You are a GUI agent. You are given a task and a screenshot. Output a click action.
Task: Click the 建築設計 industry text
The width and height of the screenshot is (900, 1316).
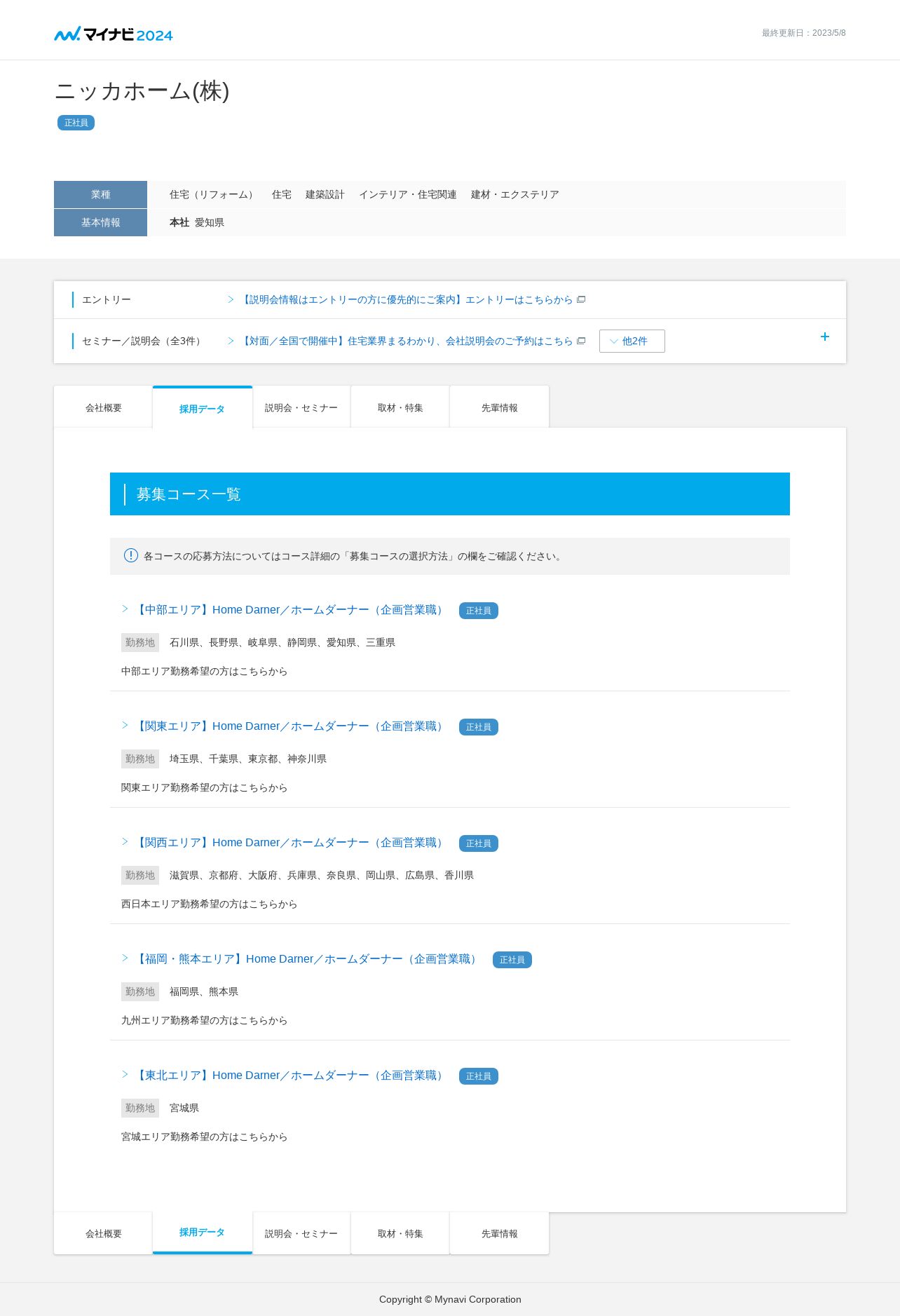pos(325,194)
